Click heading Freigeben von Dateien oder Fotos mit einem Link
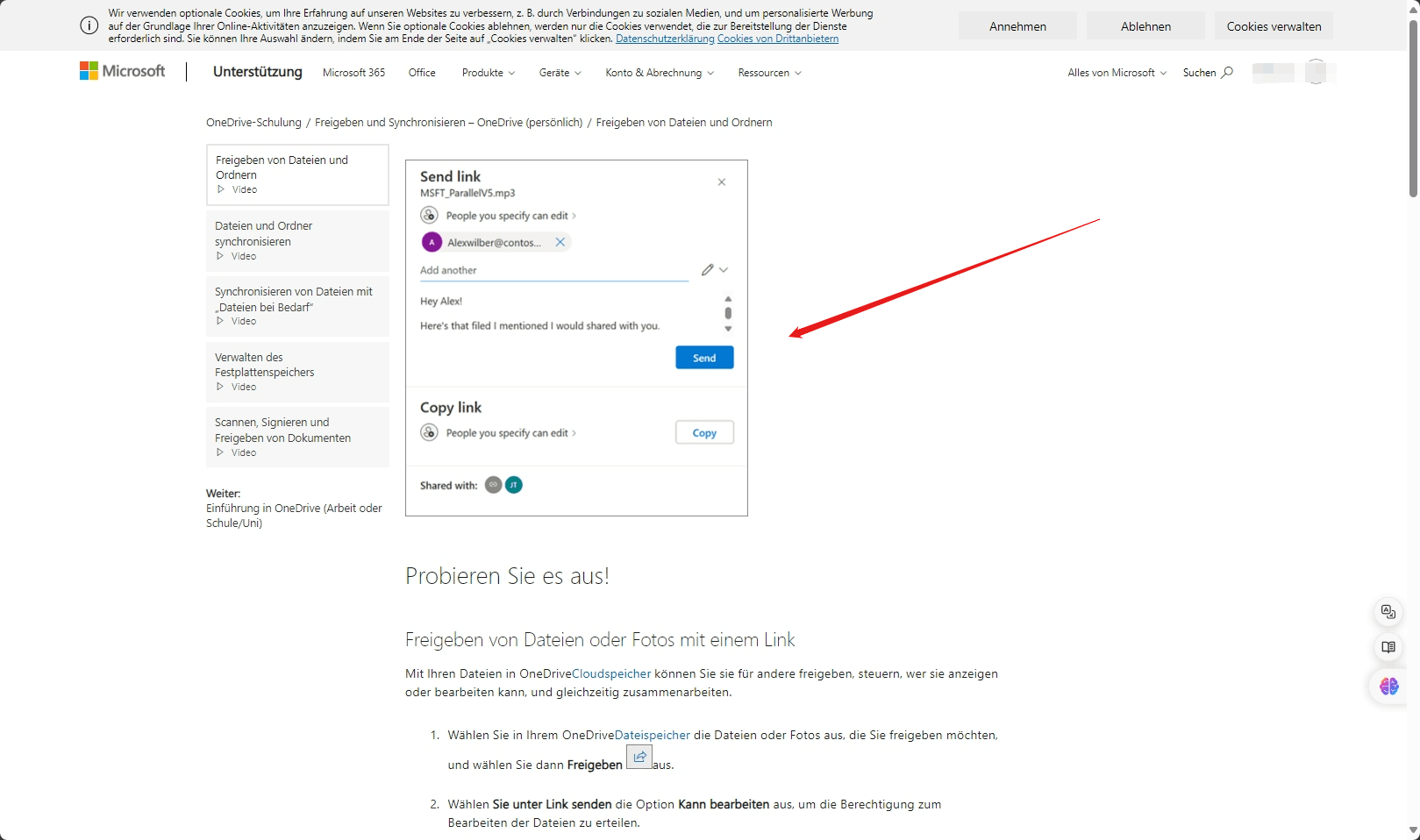 tap(600, 640)
